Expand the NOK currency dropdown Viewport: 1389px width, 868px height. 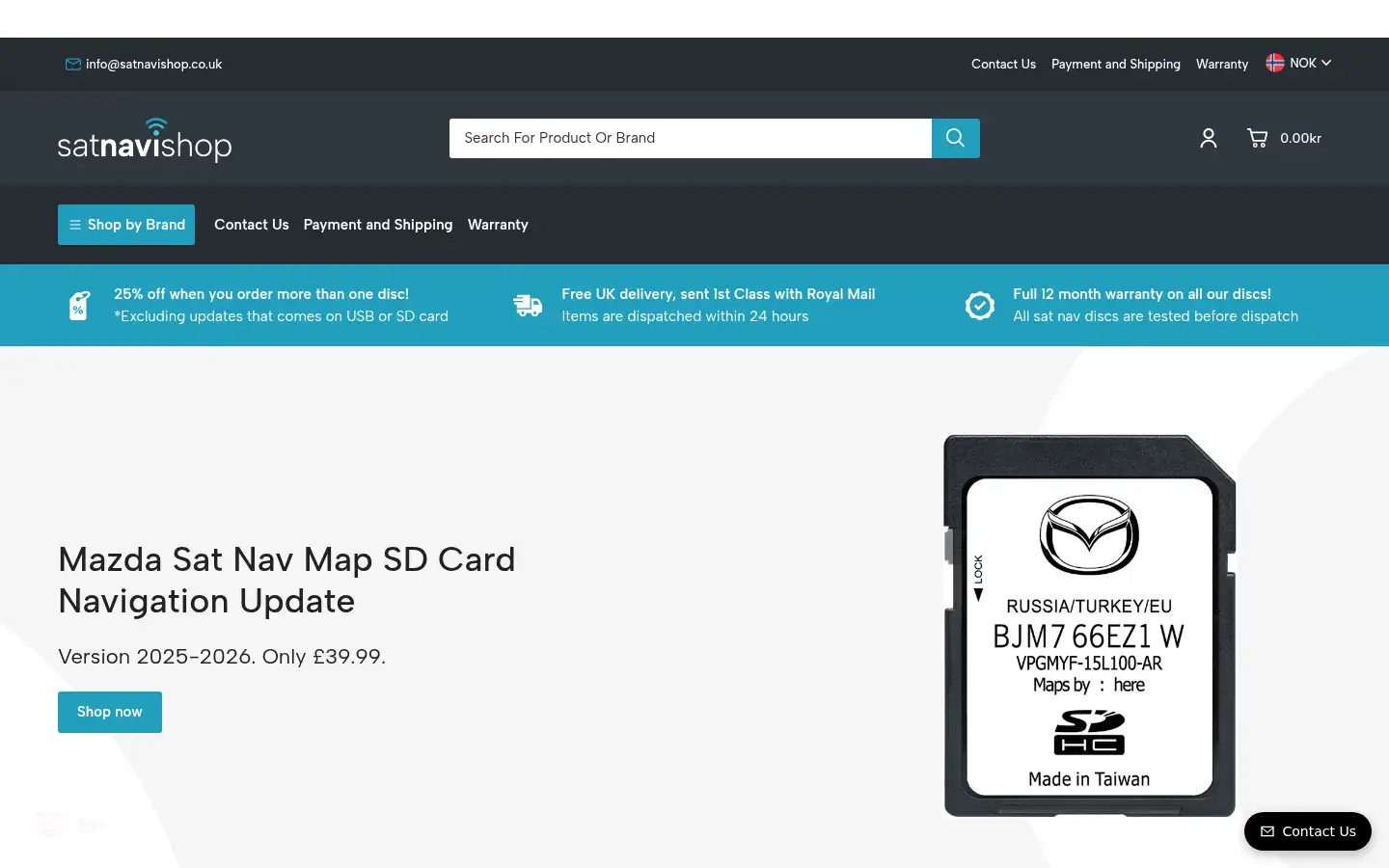click(1310, 63)
